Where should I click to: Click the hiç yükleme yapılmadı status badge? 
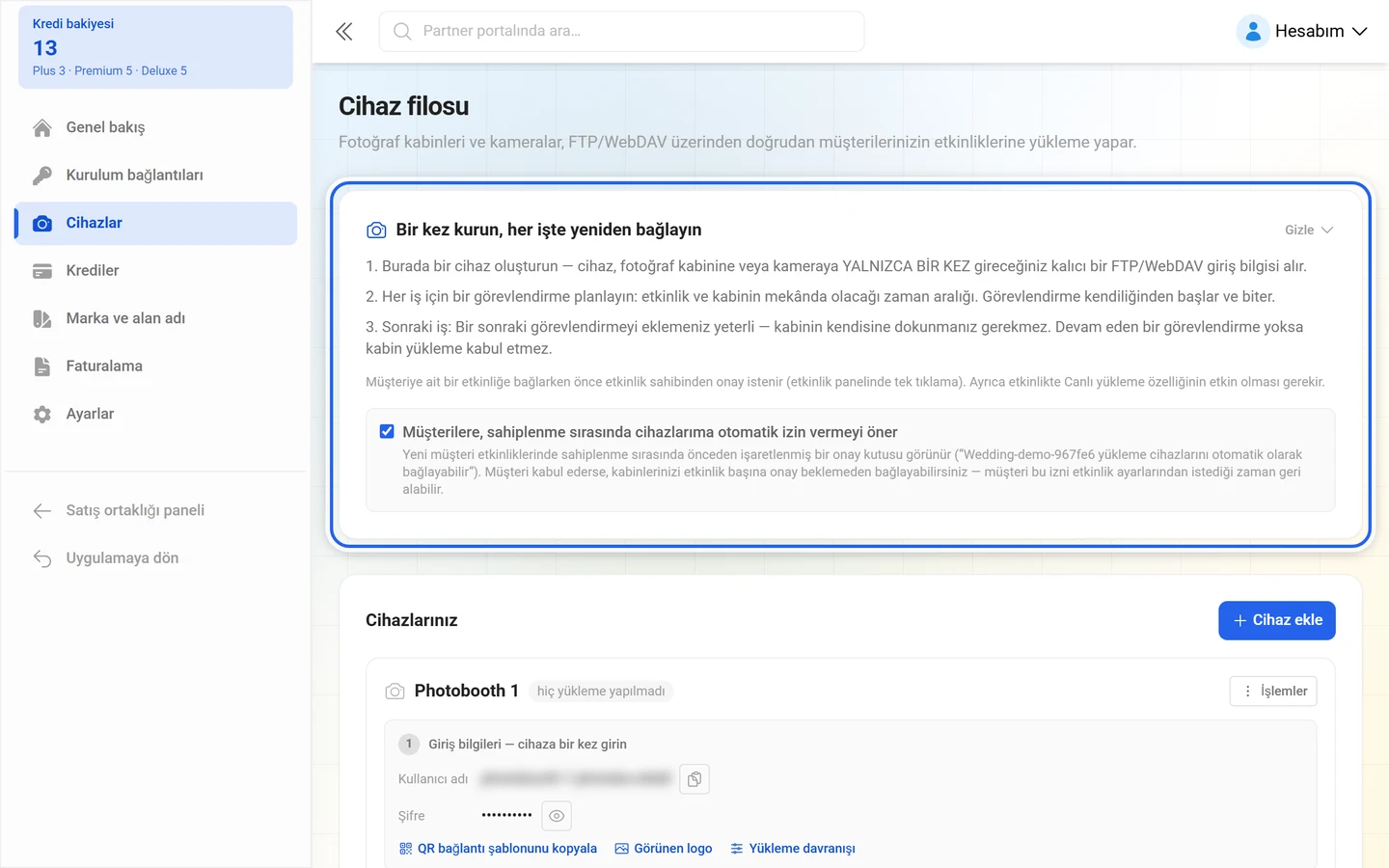pyautogui.click(x=601, y=692)
